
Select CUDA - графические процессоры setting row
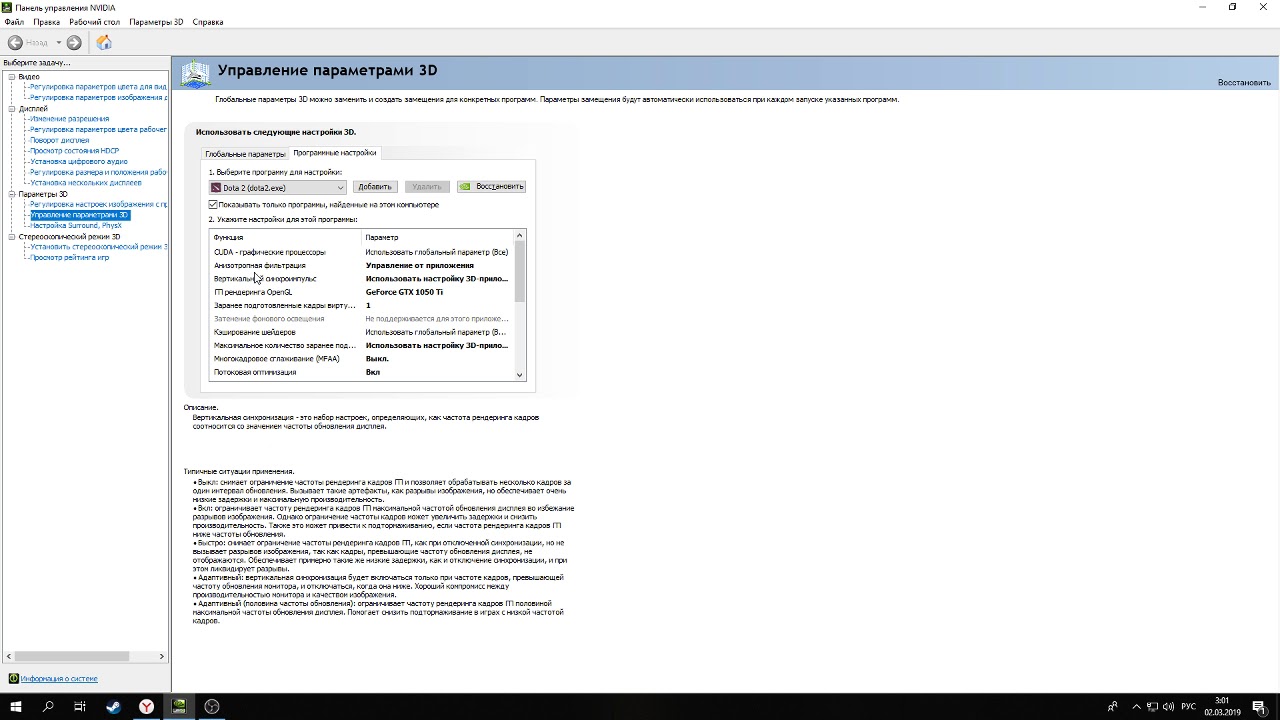click(361, 252)
